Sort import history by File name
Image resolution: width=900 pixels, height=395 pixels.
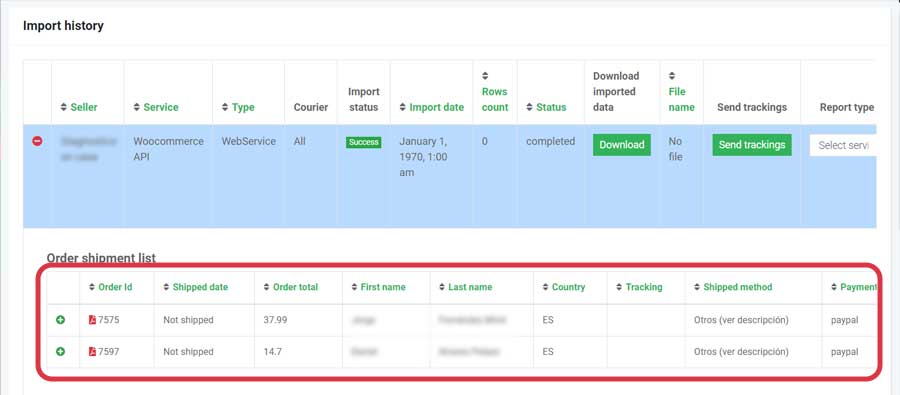click(681, 91)
